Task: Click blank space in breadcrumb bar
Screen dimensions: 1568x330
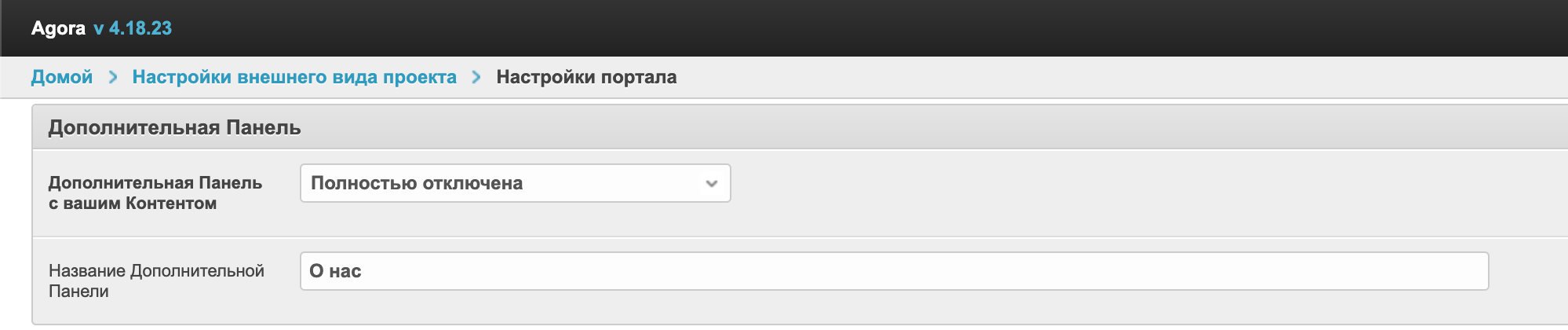Action: coord(1099,77)
